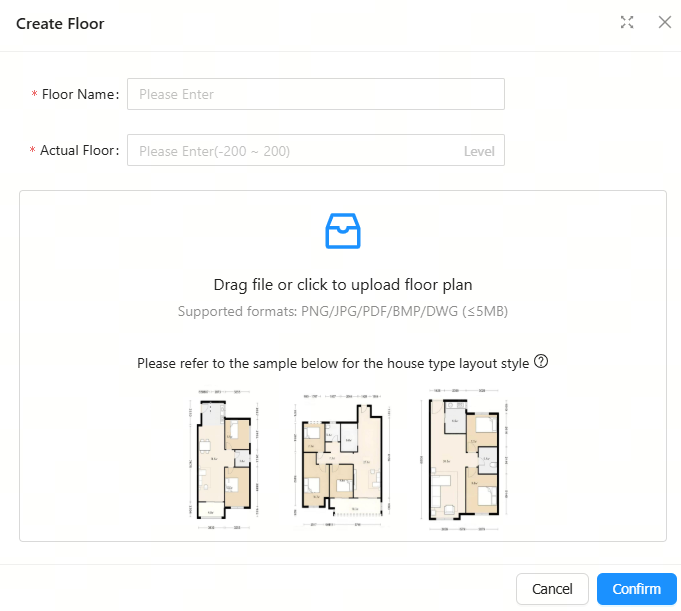Expand the Create Floor dialog to fullscreen
Screen dimensions: 681x611
click(627, 22)
